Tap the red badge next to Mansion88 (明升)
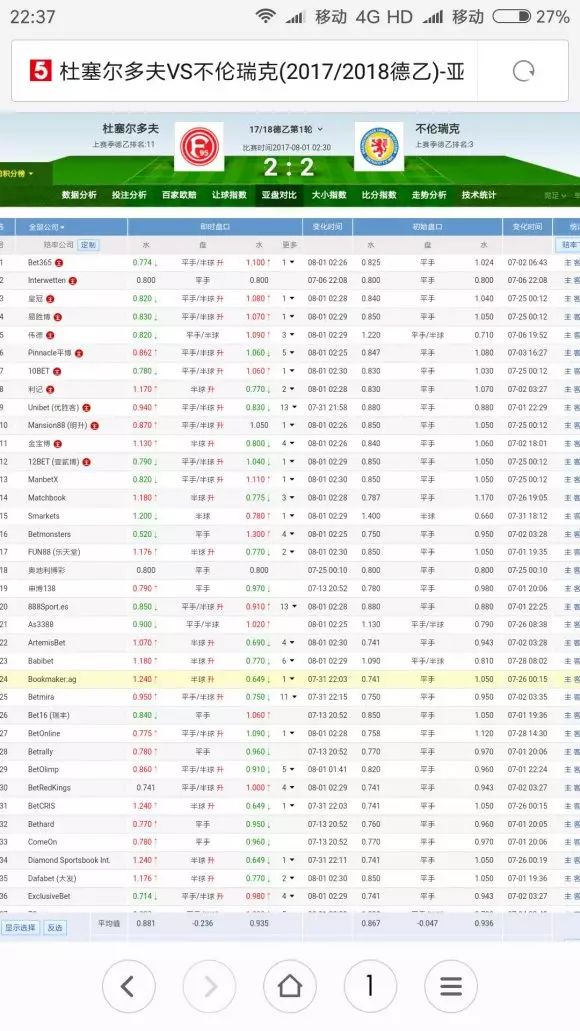The image size is (580, 1031). point(95,425)
